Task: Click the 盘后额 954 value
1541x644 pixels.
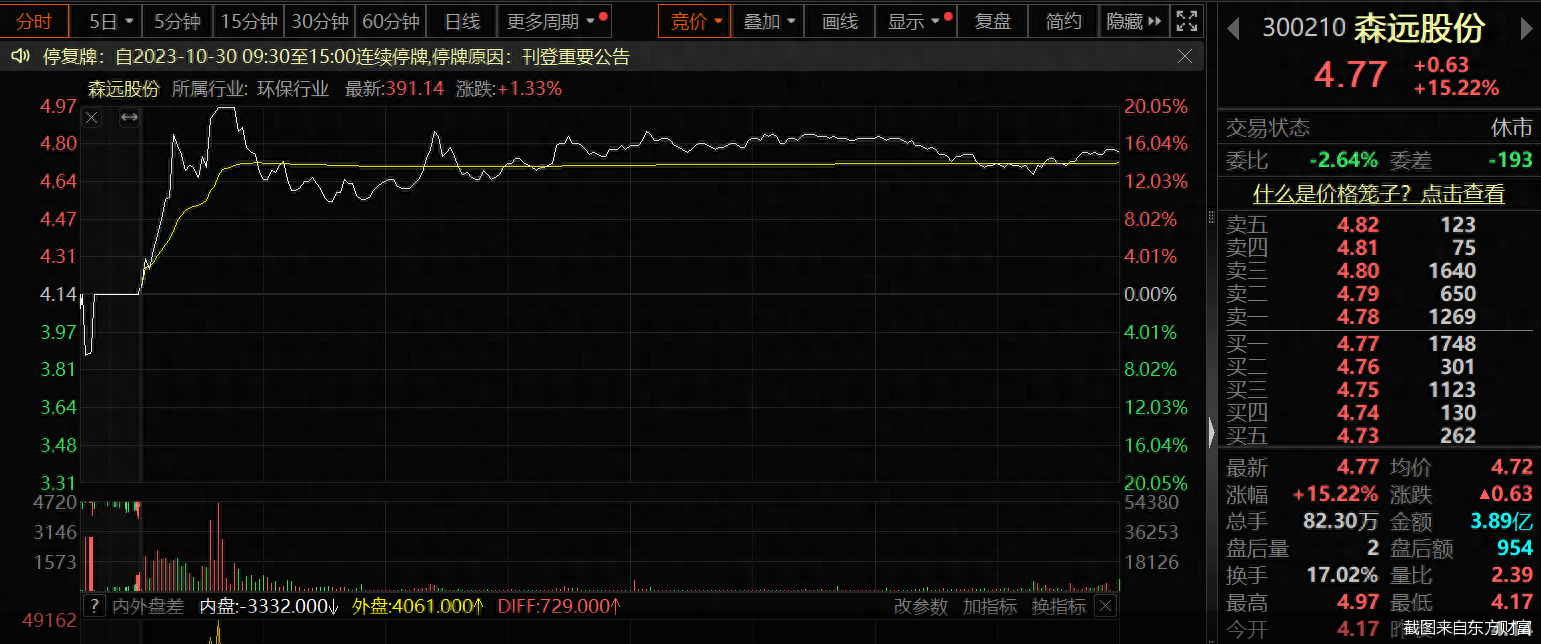Action: click(x=1515, y=548)
